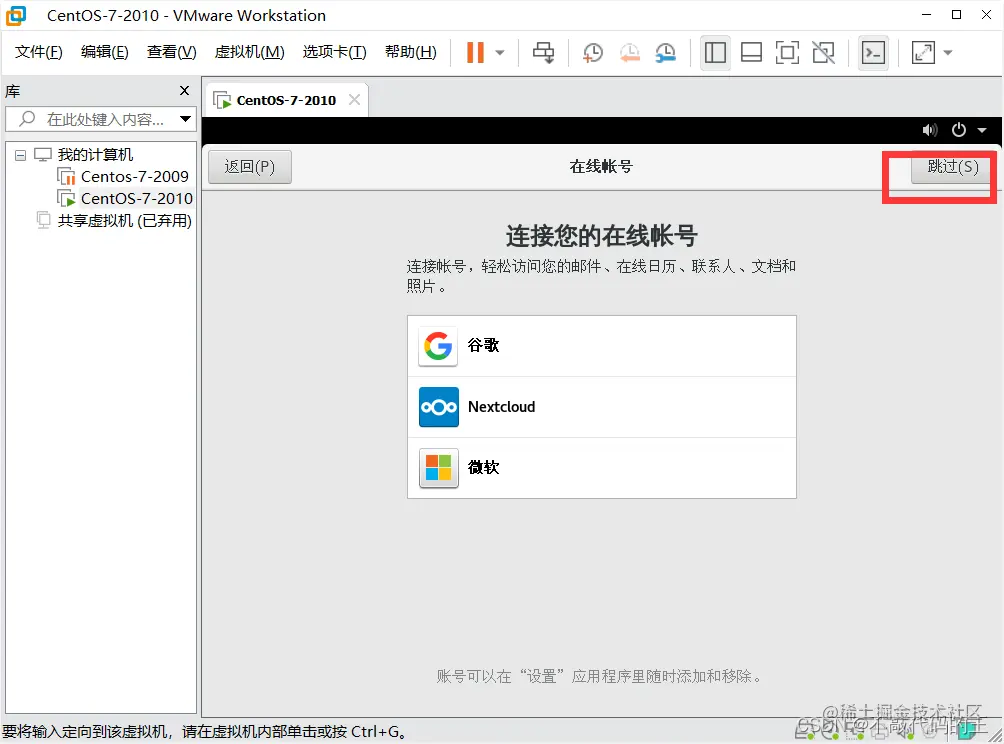Image resolution: width=1004 pixels, height=744 pixels.
Task: Click the send Ctrl+Alt+Del toolbar icon
Action: click(544, 53)
